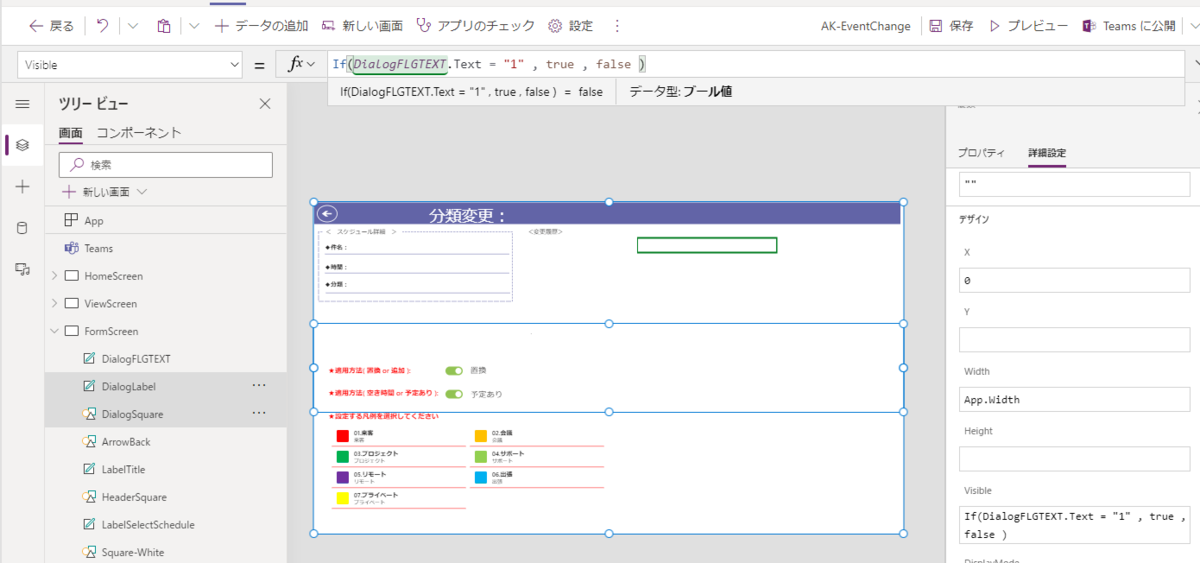Viewport: 1200px width, 563px height.
Task: Open more options for DialogSquare
Action: click(x=259, y=413)
